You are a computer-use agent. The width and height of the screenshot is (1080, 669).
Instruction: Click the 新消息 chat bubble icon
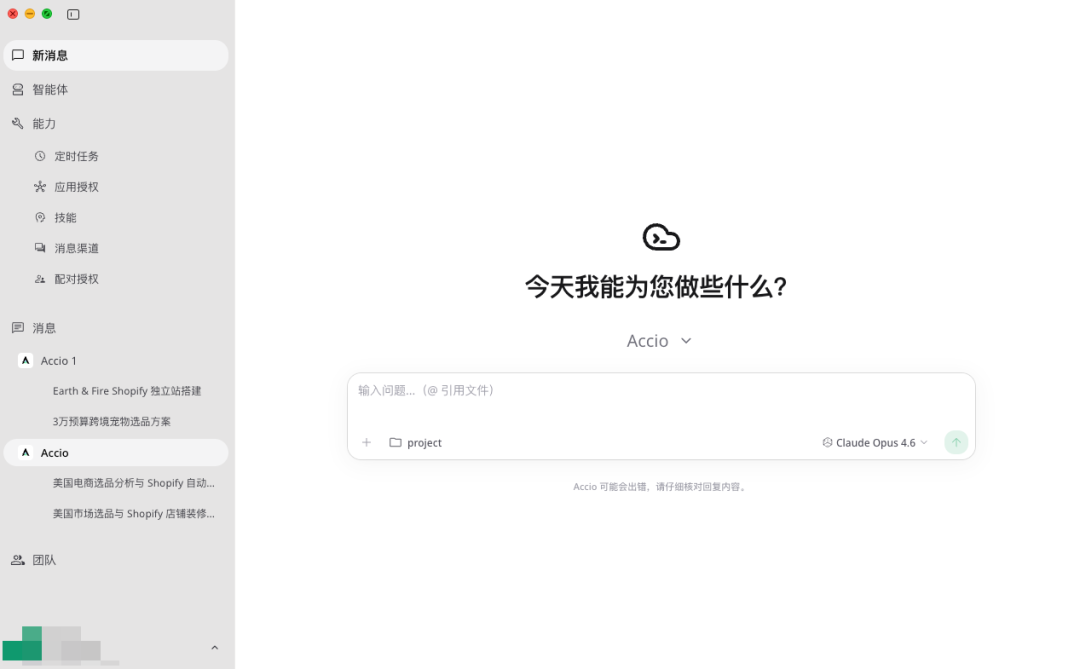[18, 55]
